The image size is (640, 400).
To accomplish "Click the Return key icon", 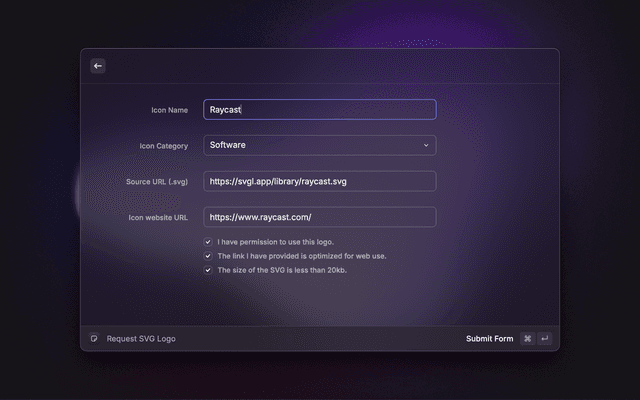I will click(544, 339).
